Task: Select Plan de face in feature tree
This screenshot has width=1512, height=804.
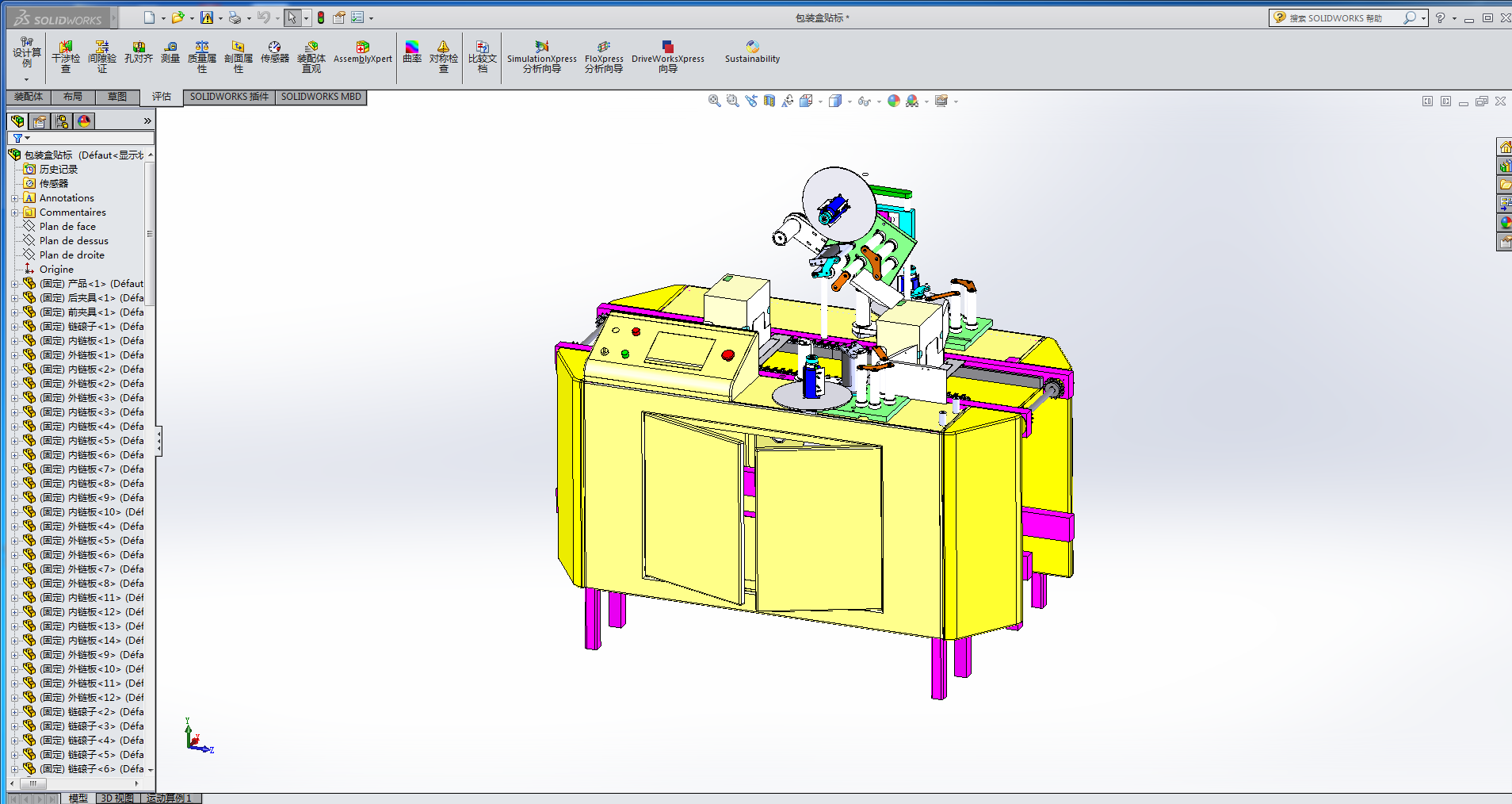Action: 67,227
